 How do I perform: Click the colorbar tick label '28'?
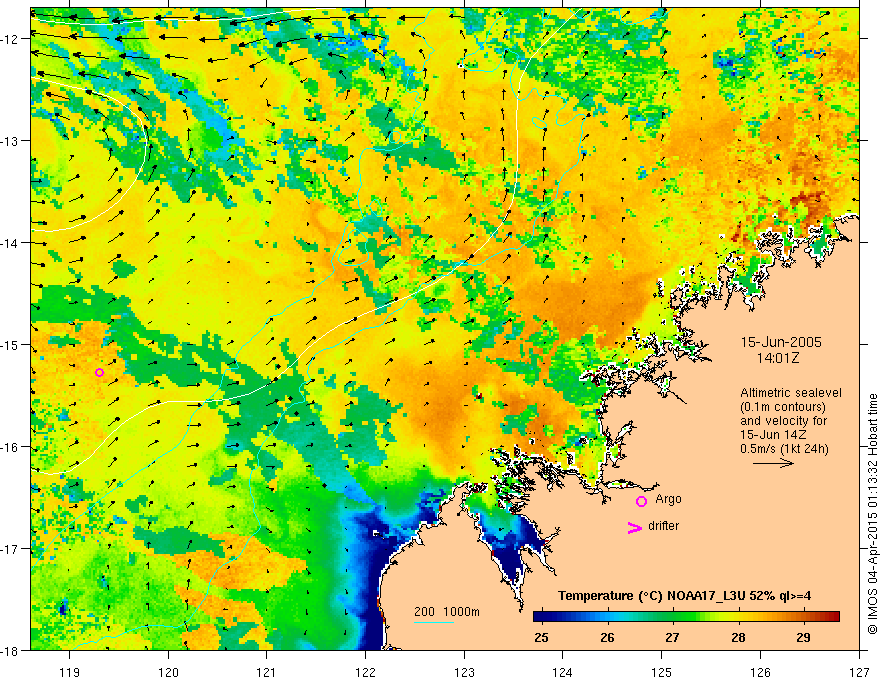click(x=738, y=637)
